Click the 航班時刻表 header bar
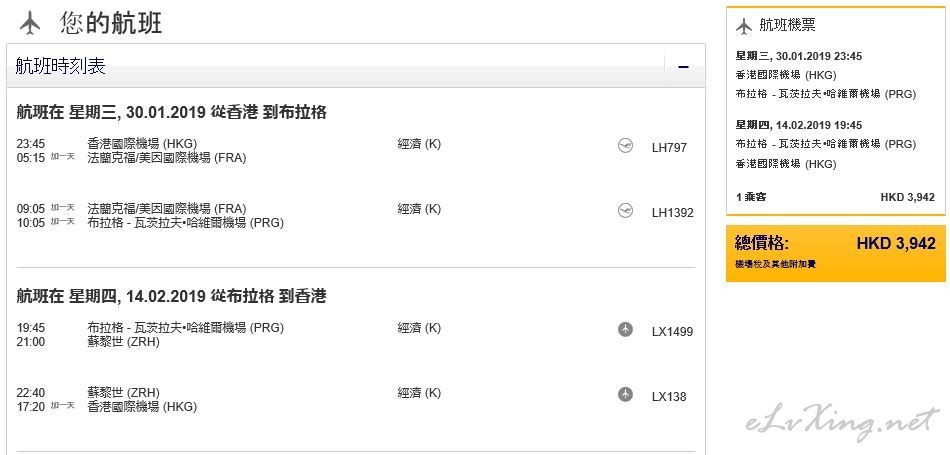 pos(356,65)
